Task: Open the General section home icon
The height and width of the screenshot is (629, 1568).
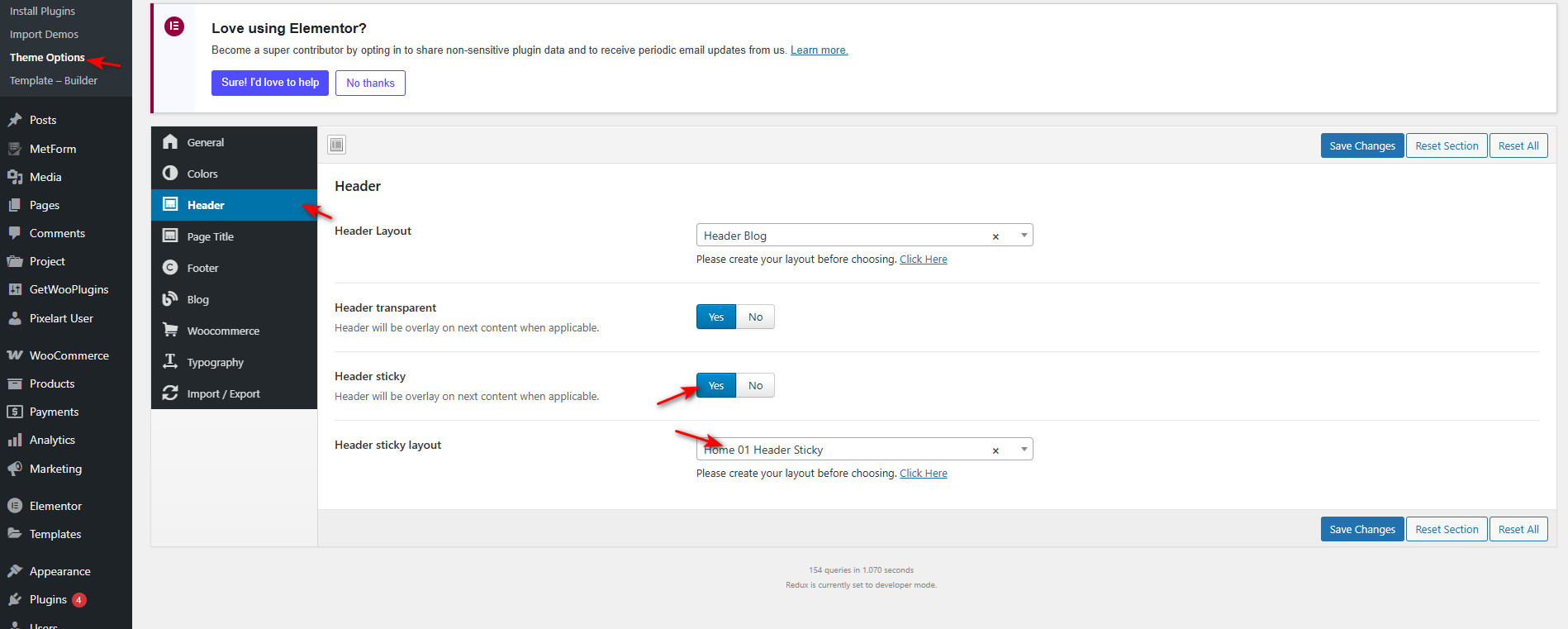Action: click(170, 142)
